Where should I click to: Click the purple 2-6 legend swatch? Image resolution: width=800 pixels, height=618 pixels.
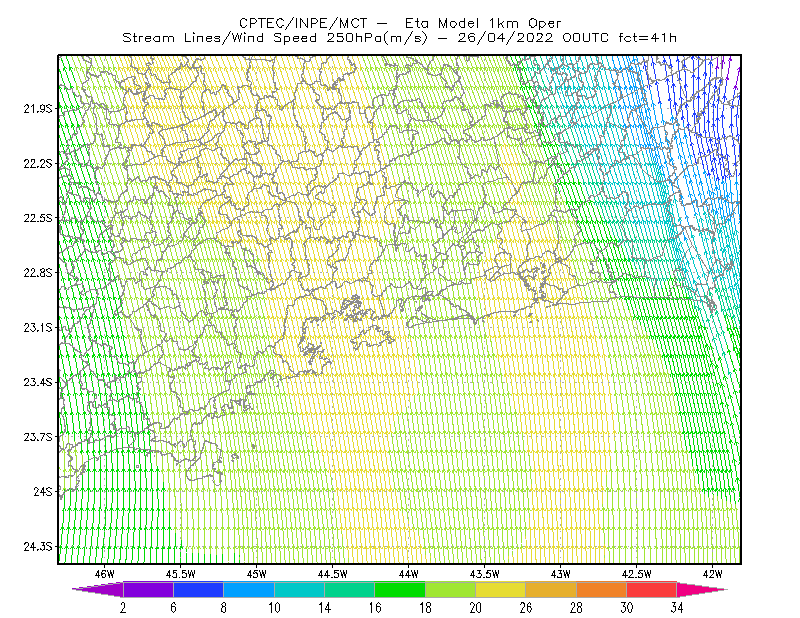(148, 589)
